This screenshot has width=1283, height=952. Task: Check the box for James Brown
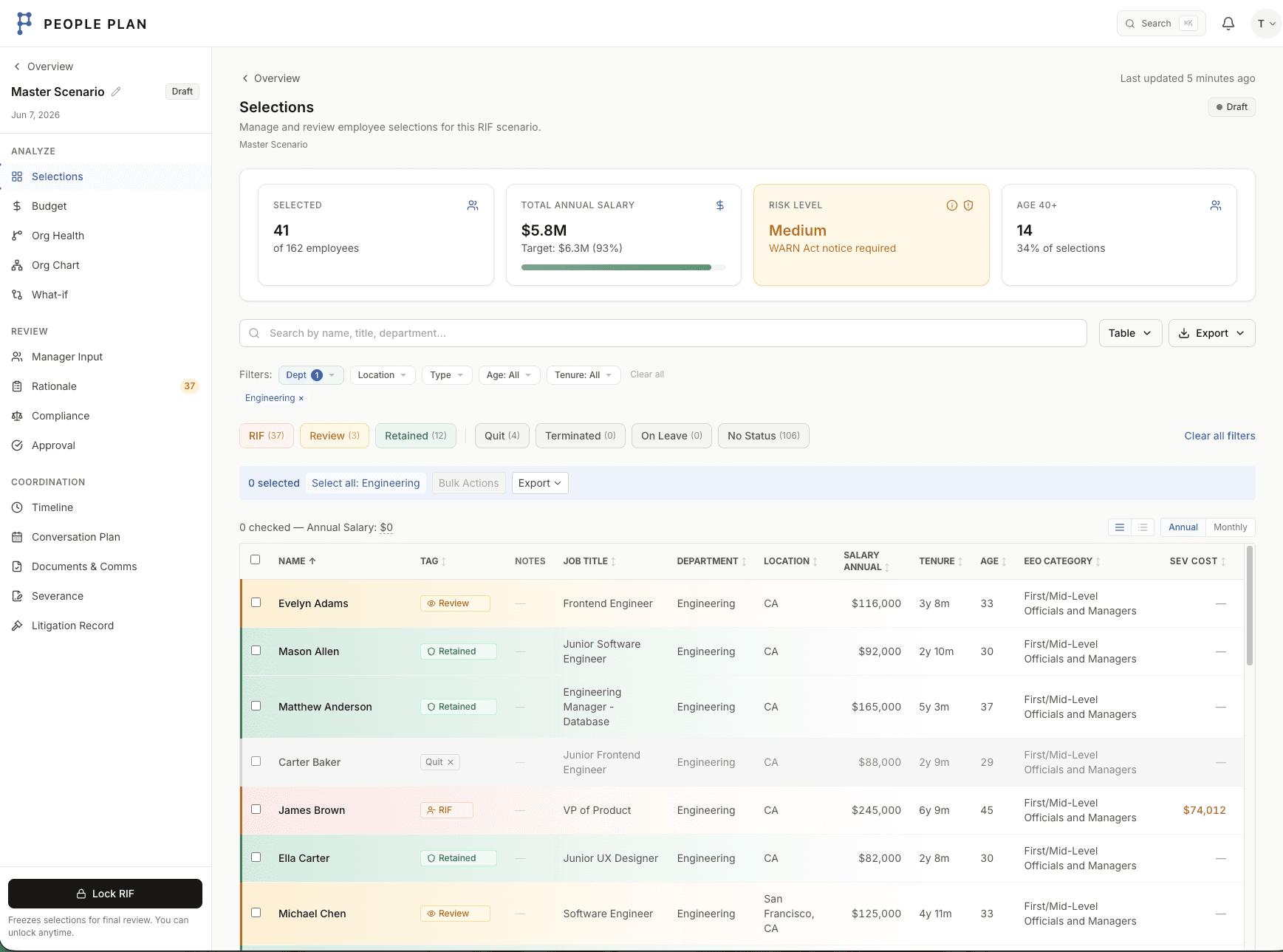(256, 809)
